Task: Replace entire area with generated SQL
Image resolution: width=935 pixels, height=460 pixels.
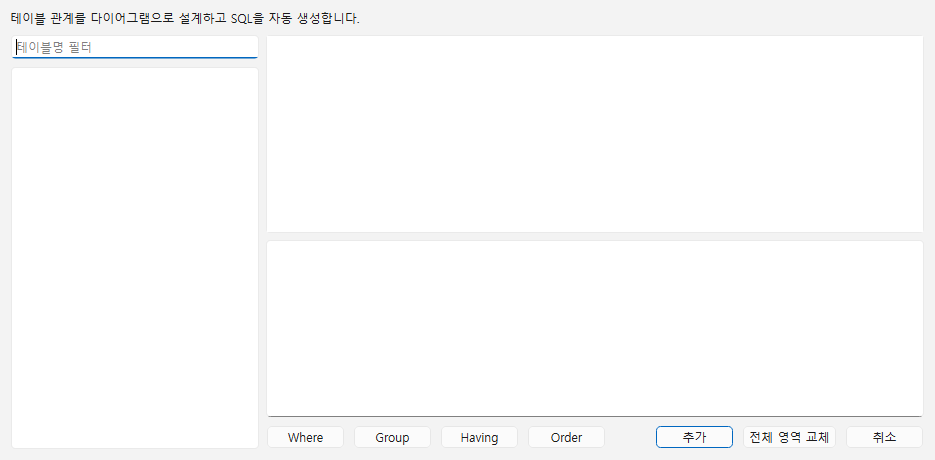Action: [x=790, y=437]
